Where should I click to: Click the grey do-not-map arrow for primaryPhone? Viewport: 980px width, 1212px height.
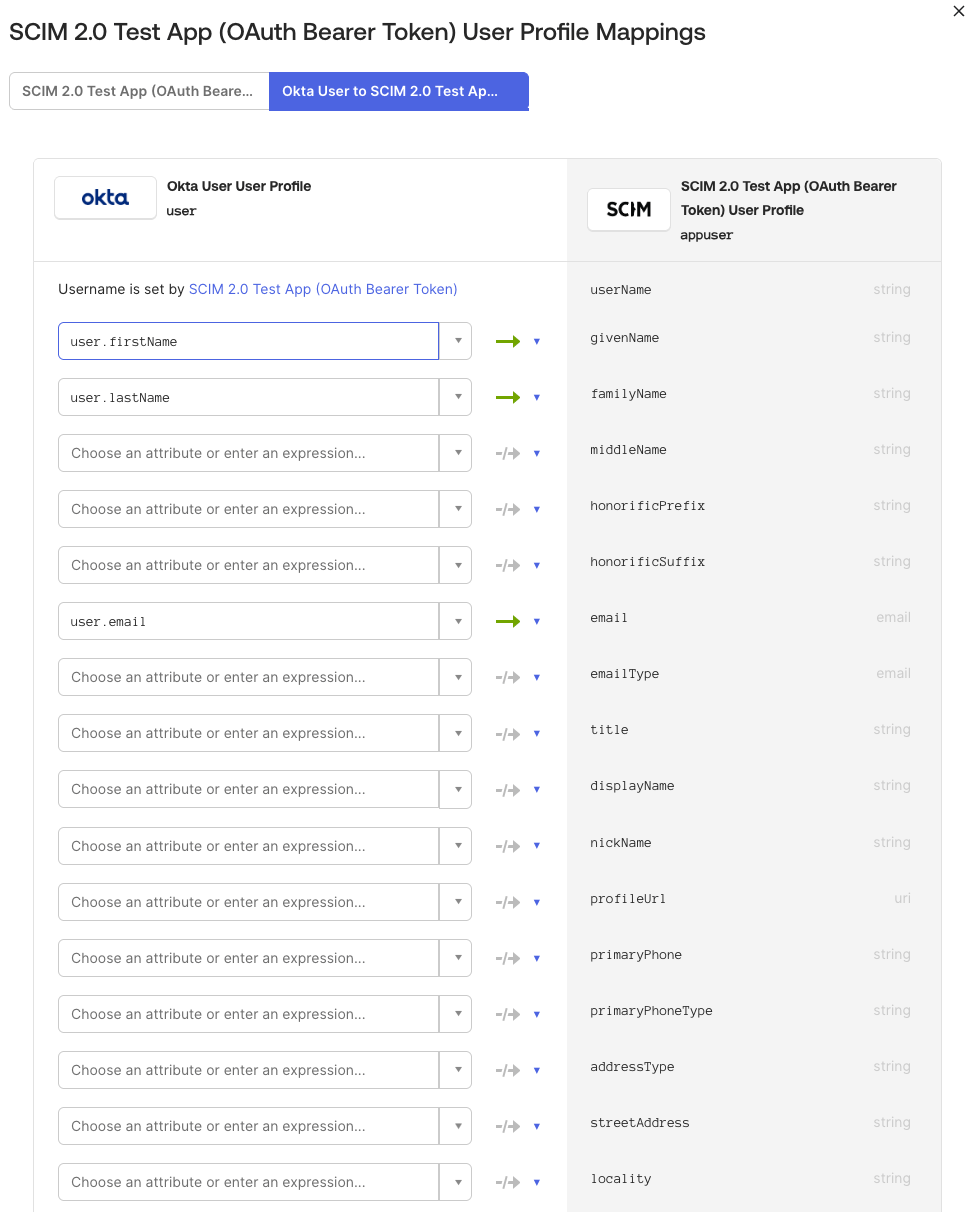click(508, 958)
